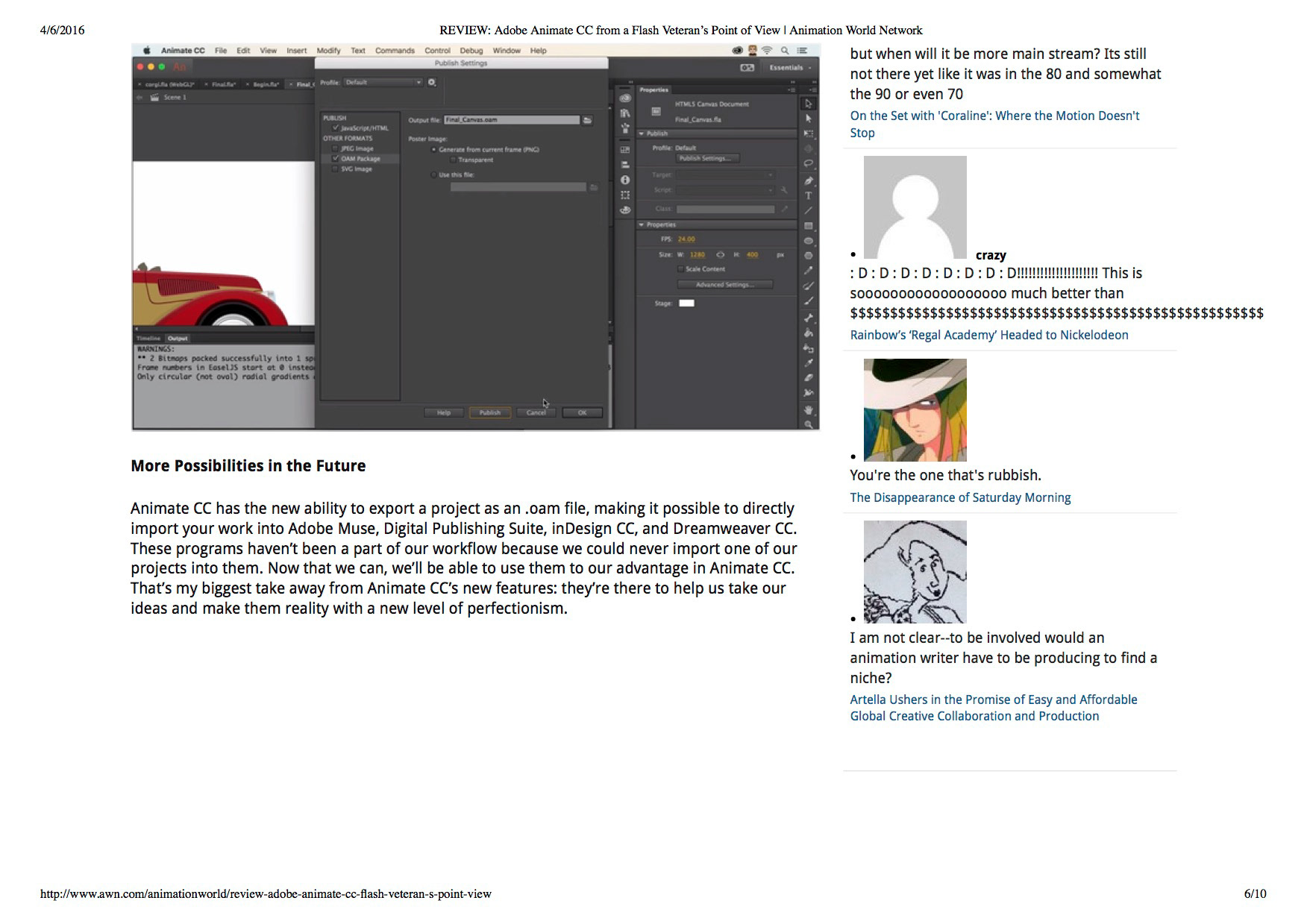Click the Cancel button in dialog
The width and height of the screenshot is (1307, 924).
536,412
